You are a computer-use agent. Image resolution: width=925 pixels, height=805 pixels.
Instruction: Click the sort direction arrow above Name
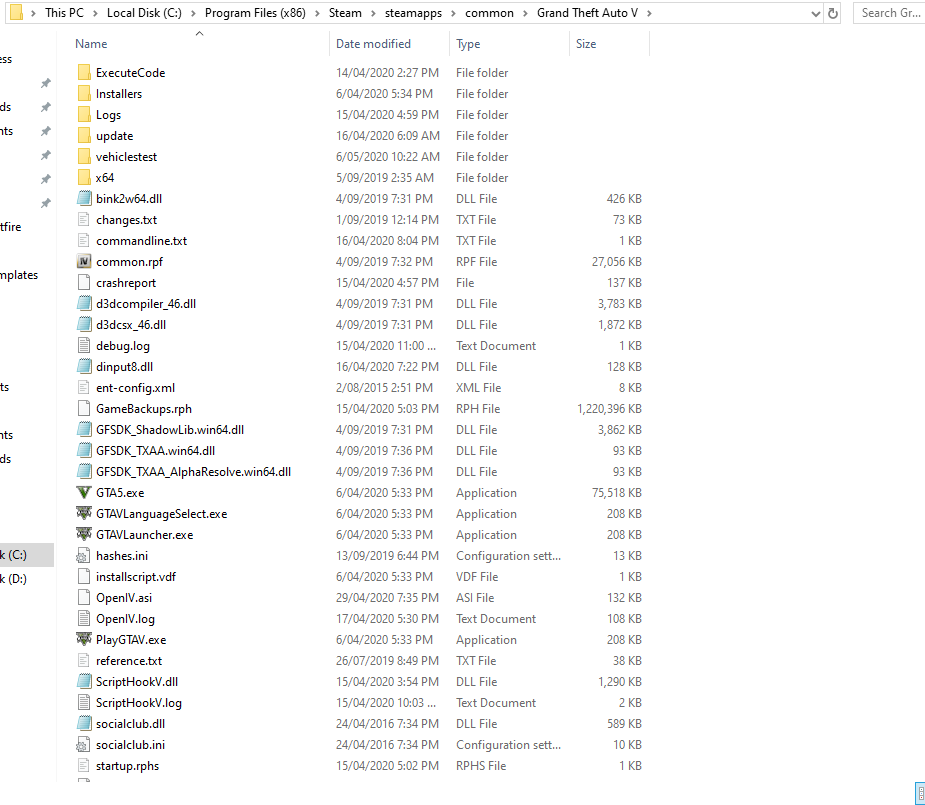(199, 34)
